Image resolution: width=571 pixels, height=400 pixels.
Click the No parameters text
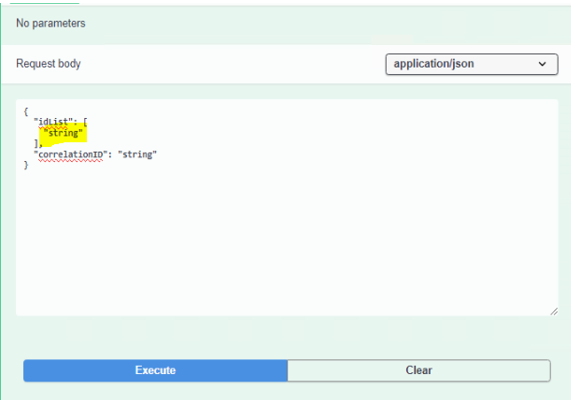pos(51,23)
